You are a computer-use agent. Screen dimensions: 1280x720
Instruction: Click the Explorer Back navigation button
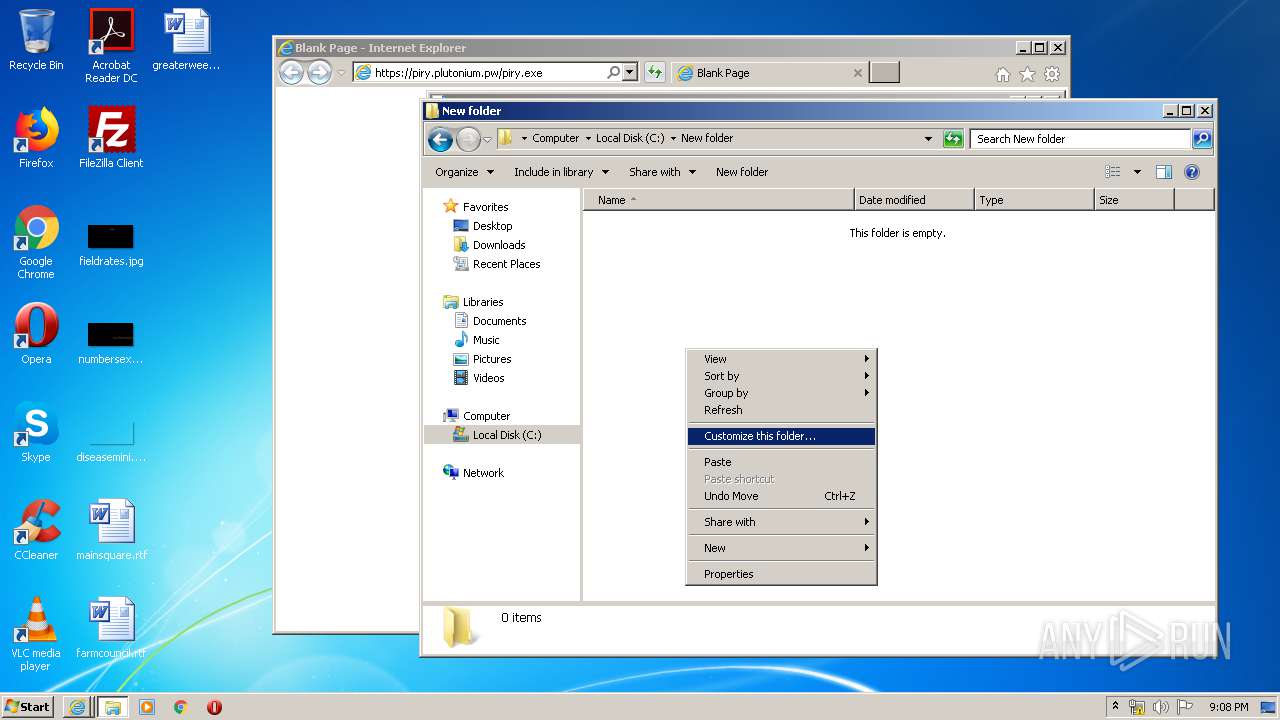point(440,139)
